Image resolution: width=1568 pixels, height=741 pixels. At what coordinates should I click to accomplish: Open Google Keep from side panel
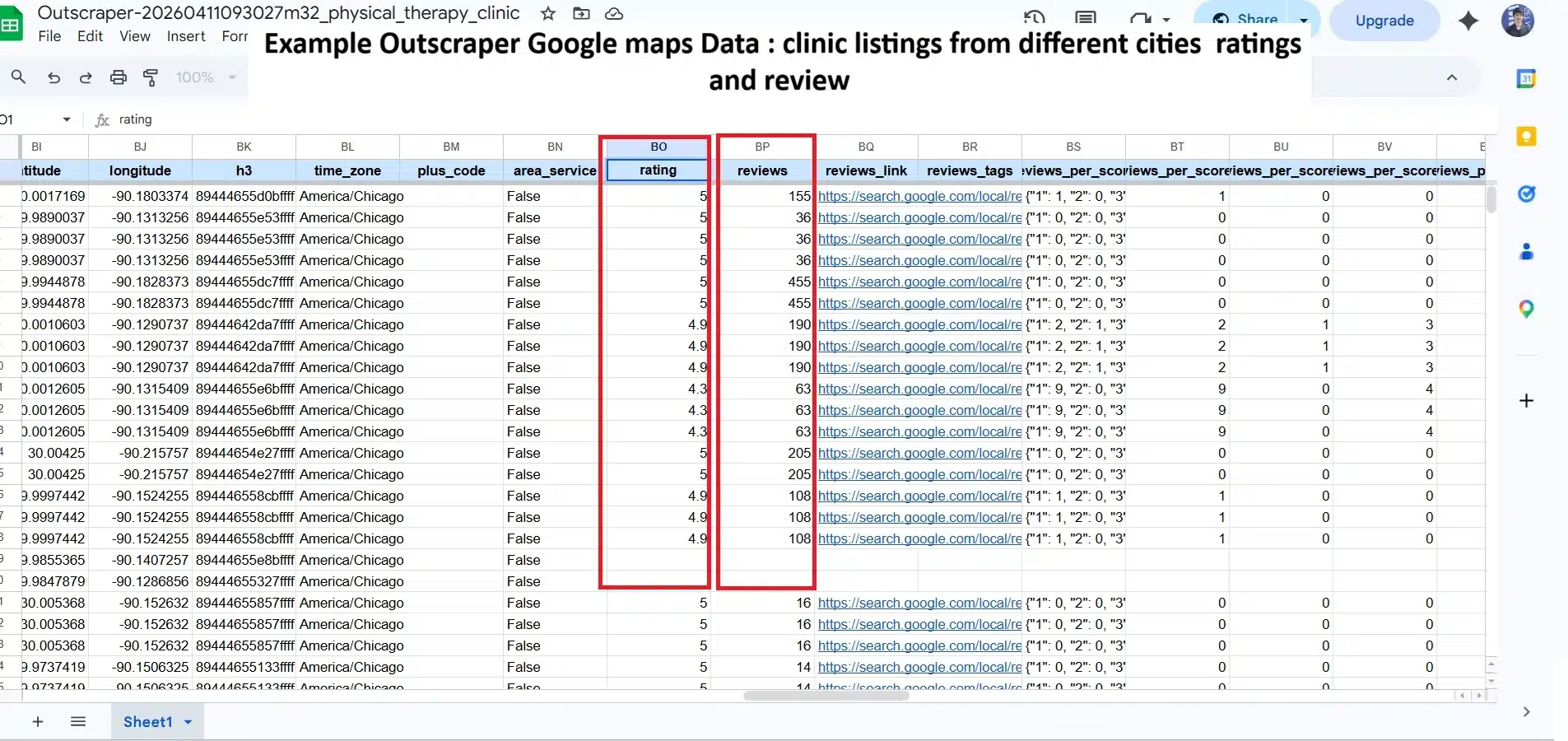click(1526, 137)
